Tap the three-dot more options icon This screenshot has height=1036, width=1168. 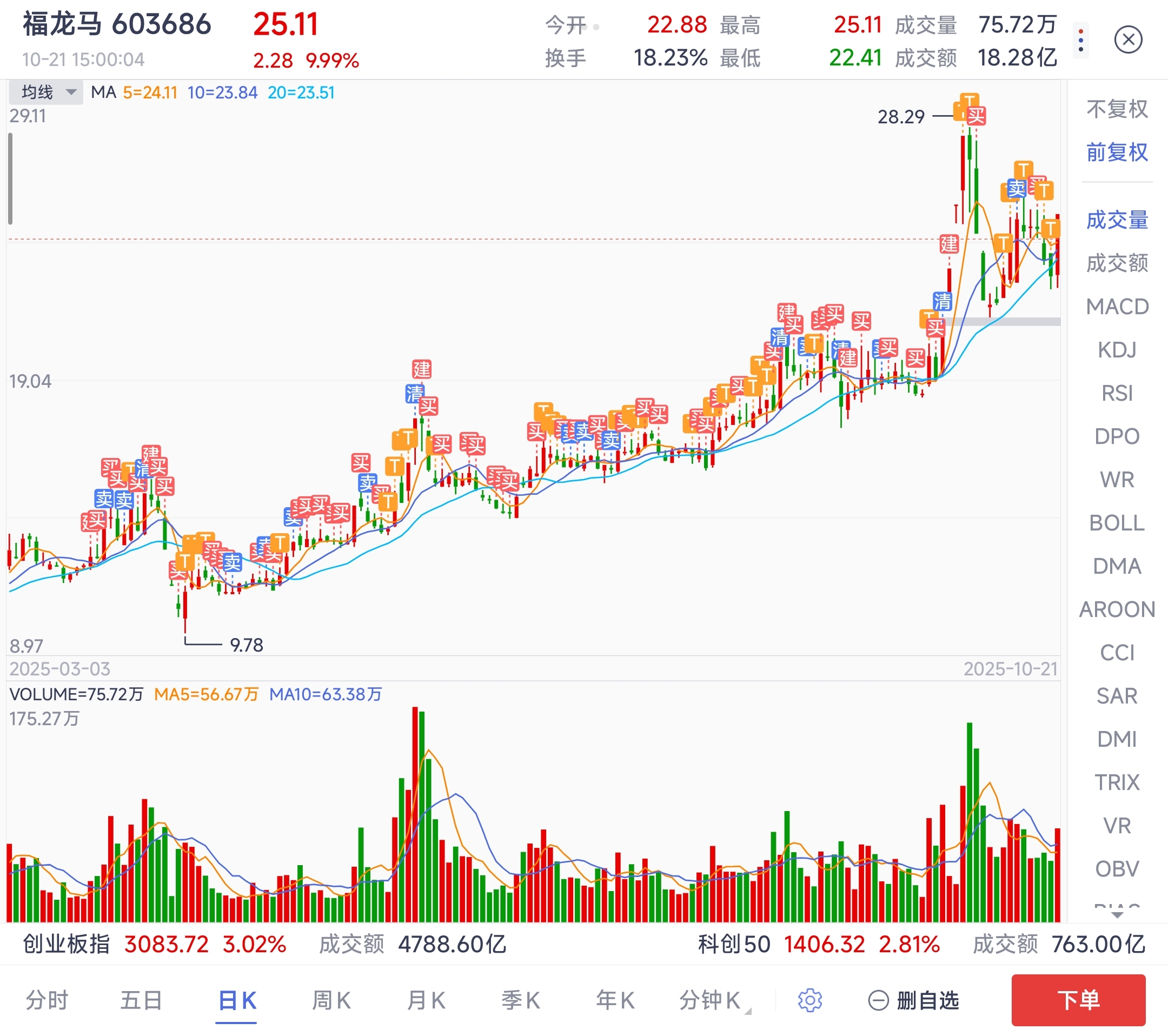click(x=1080, y=40)
